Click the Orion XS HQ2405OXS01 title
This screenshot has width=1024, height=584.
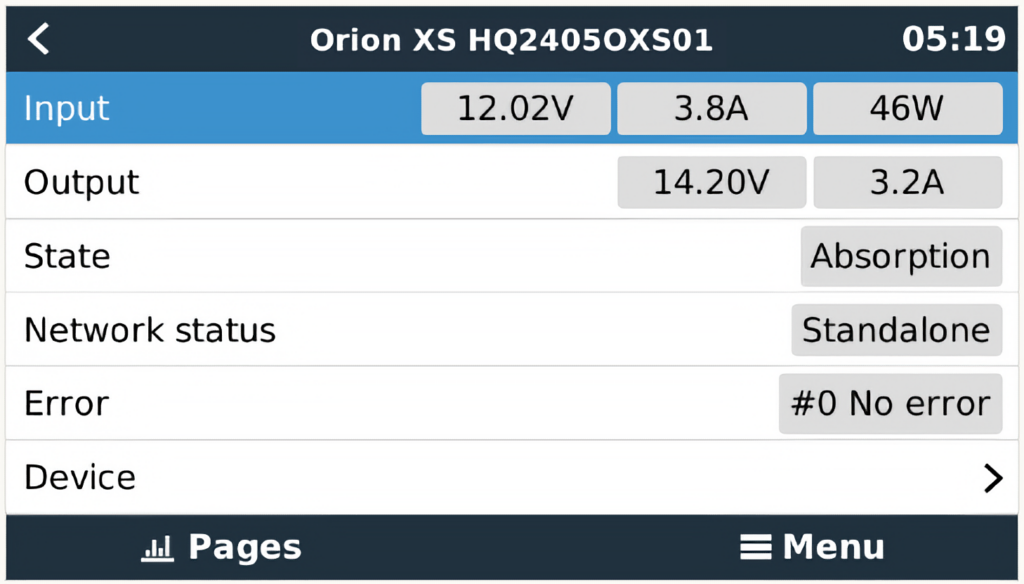coord(512,40)
